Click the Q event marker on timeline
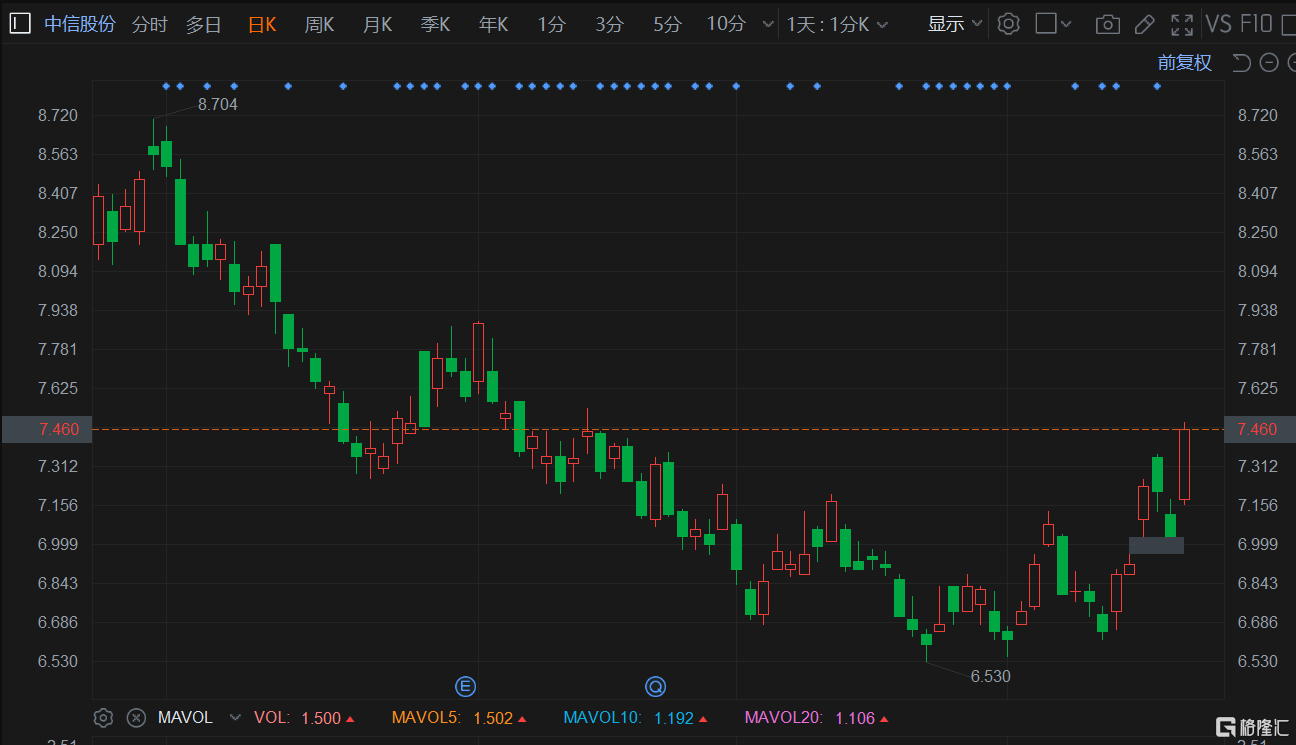This screenshot has height=745, width=1296. [x=655, y=686]
